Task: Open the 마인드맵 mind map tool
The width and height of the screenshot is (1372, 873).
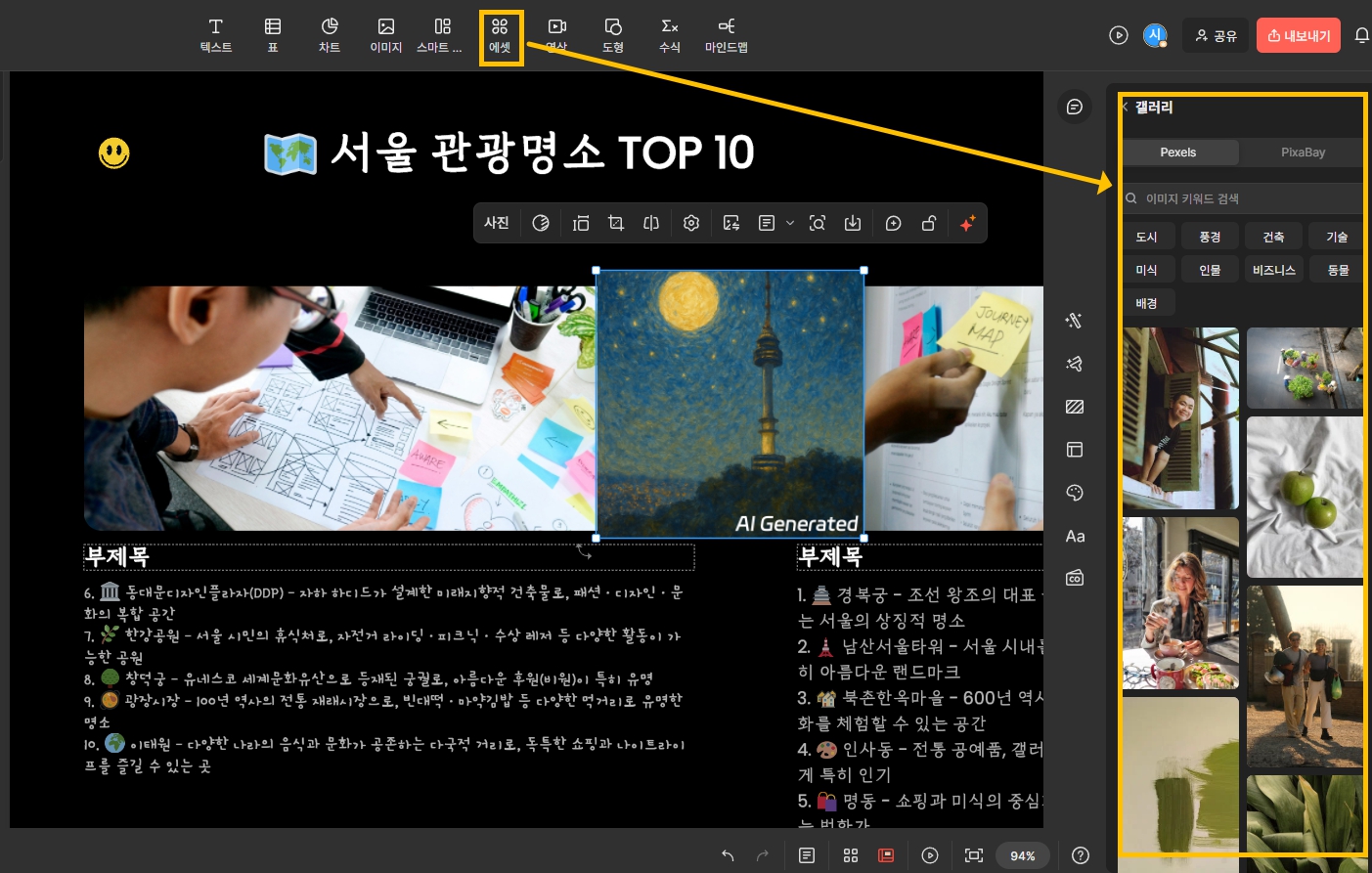Action: coord(727,35)
